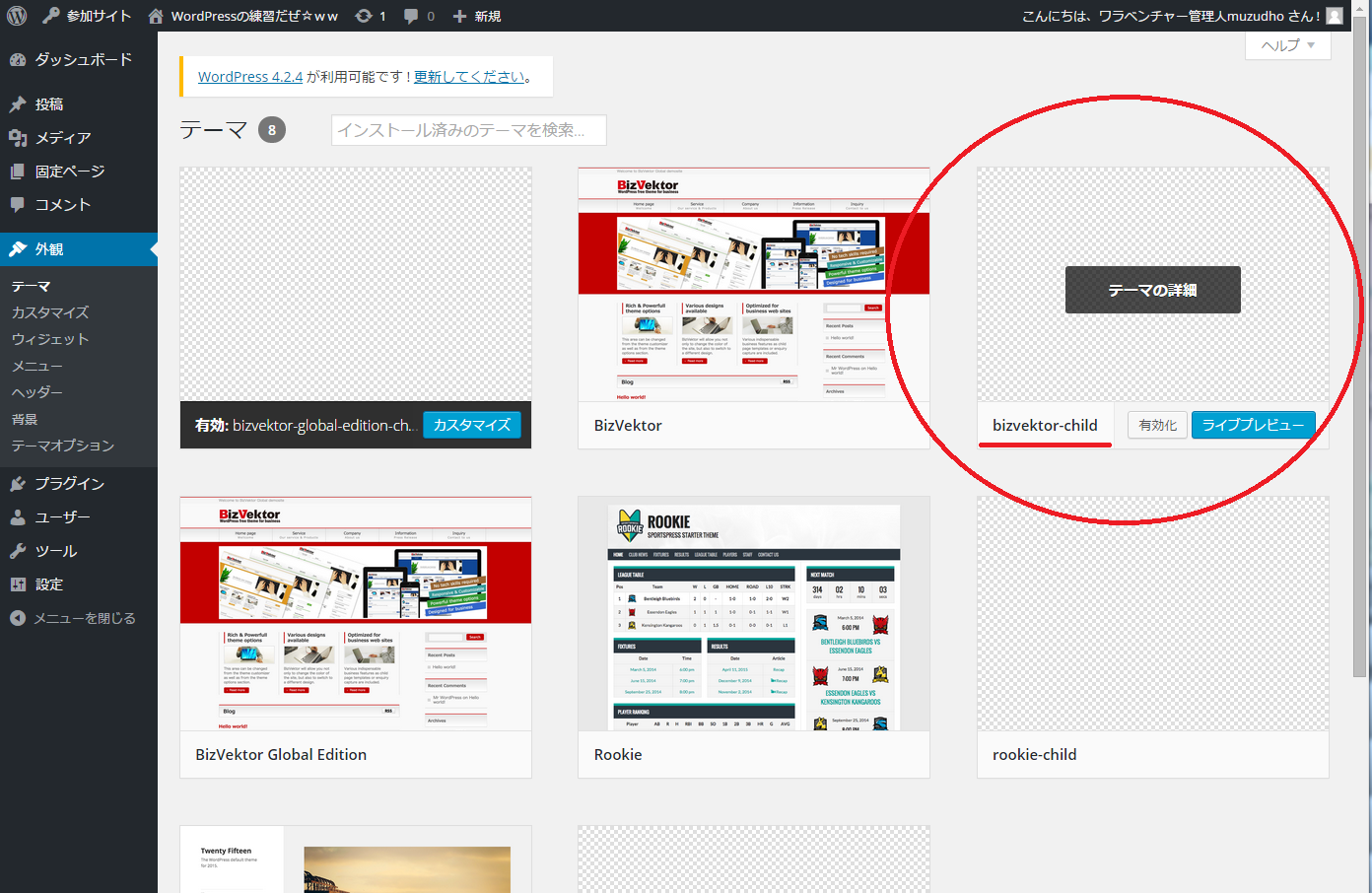
Task: Click the user avatar in admin bar
Action: click(1335, 16)
